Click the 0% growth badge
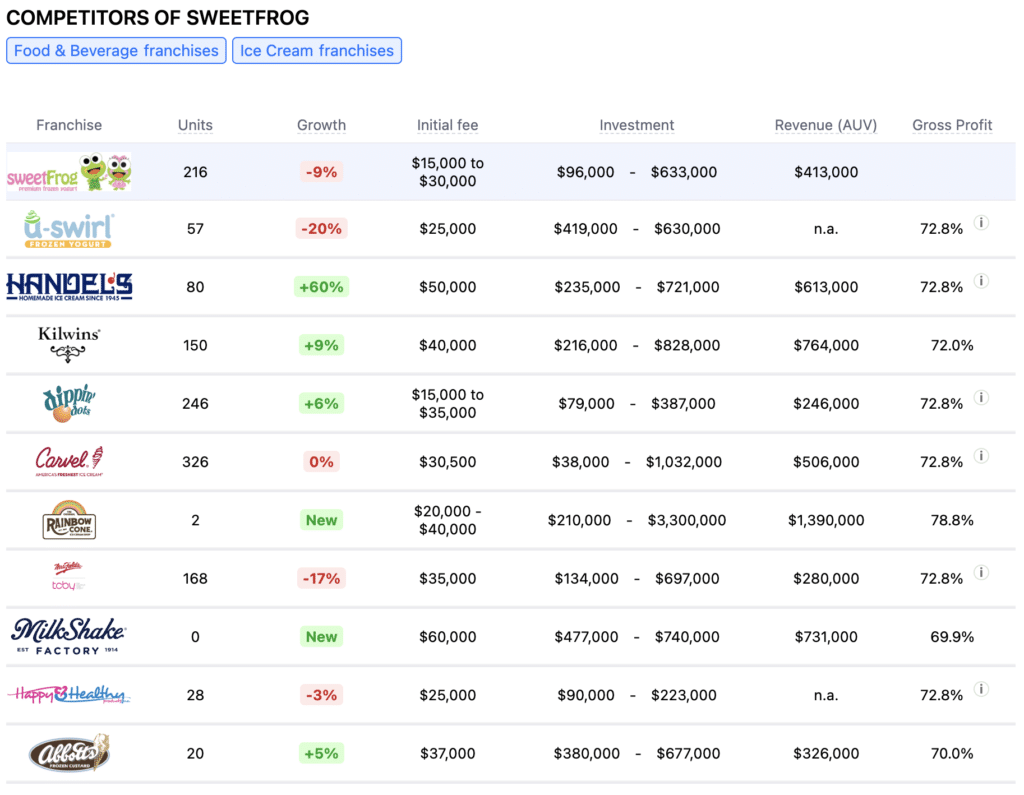Viewport: 1024px width, 795px height. click(321, 462)
